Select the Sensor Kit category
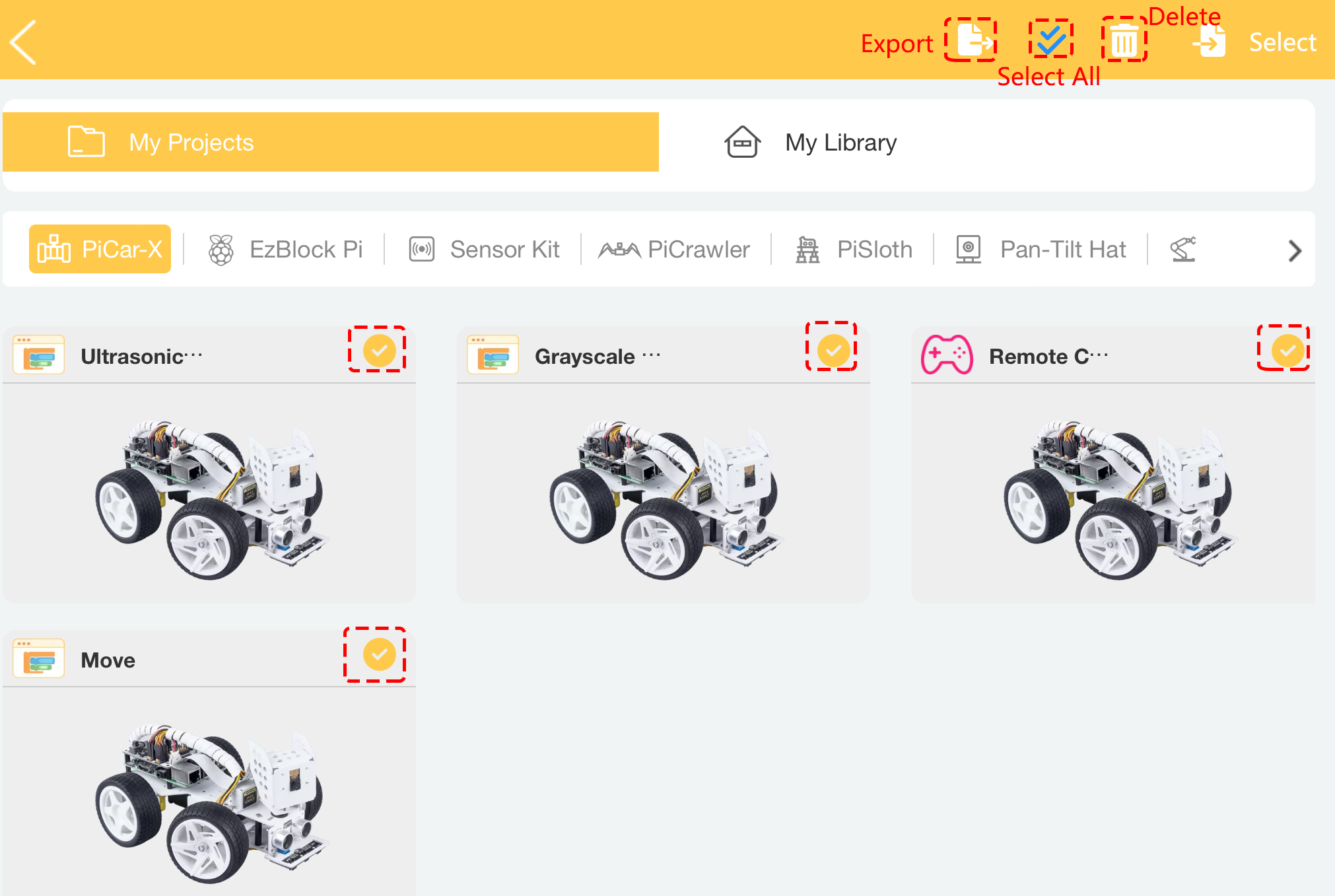The image size is (1335, 896). point(484,250)
